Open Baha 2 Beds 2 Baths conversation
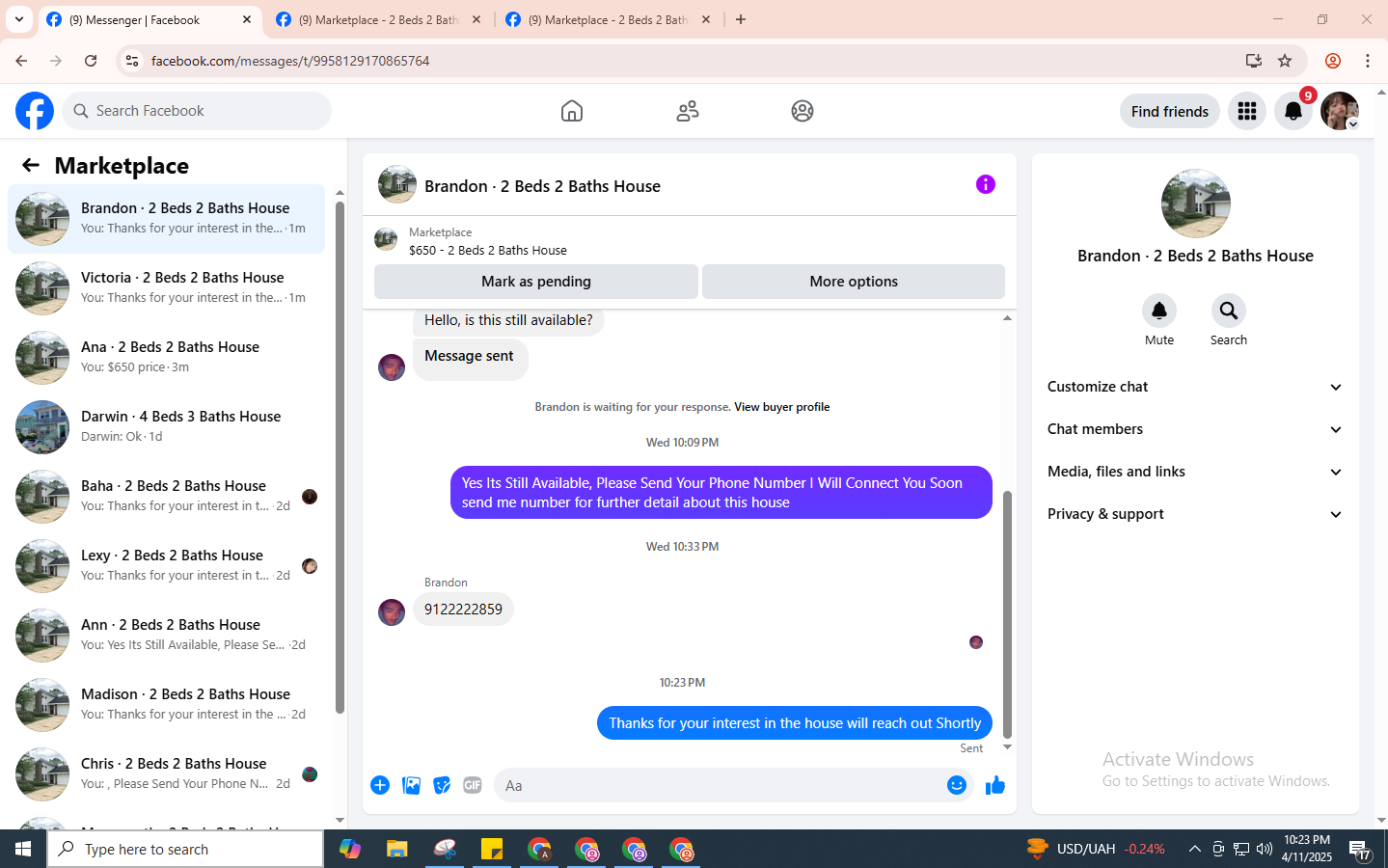This screenshot has width=1388, height=868. pos(166,496)
